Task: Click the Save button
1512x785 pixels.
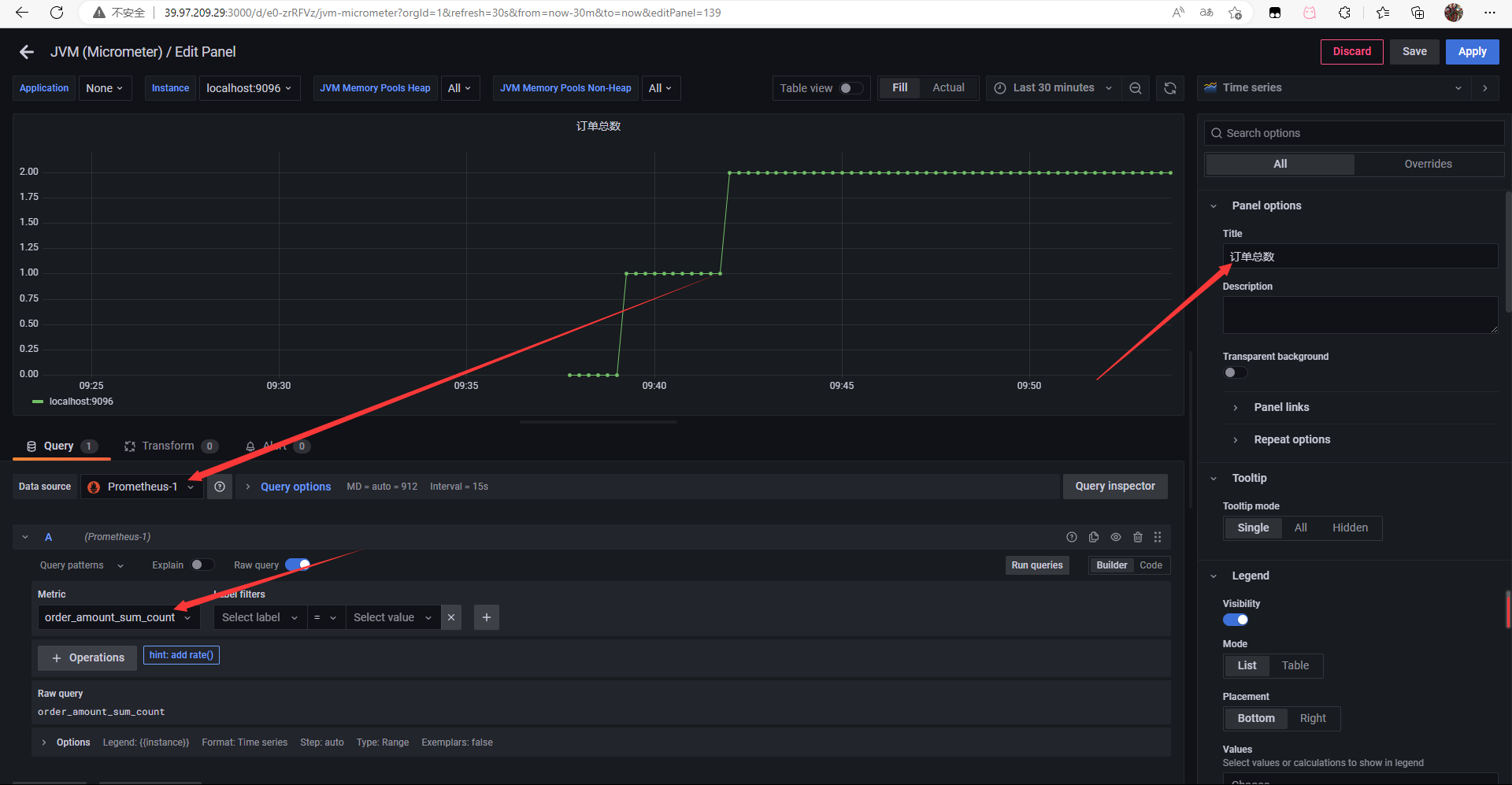Action: click(x=1414, y=51)
